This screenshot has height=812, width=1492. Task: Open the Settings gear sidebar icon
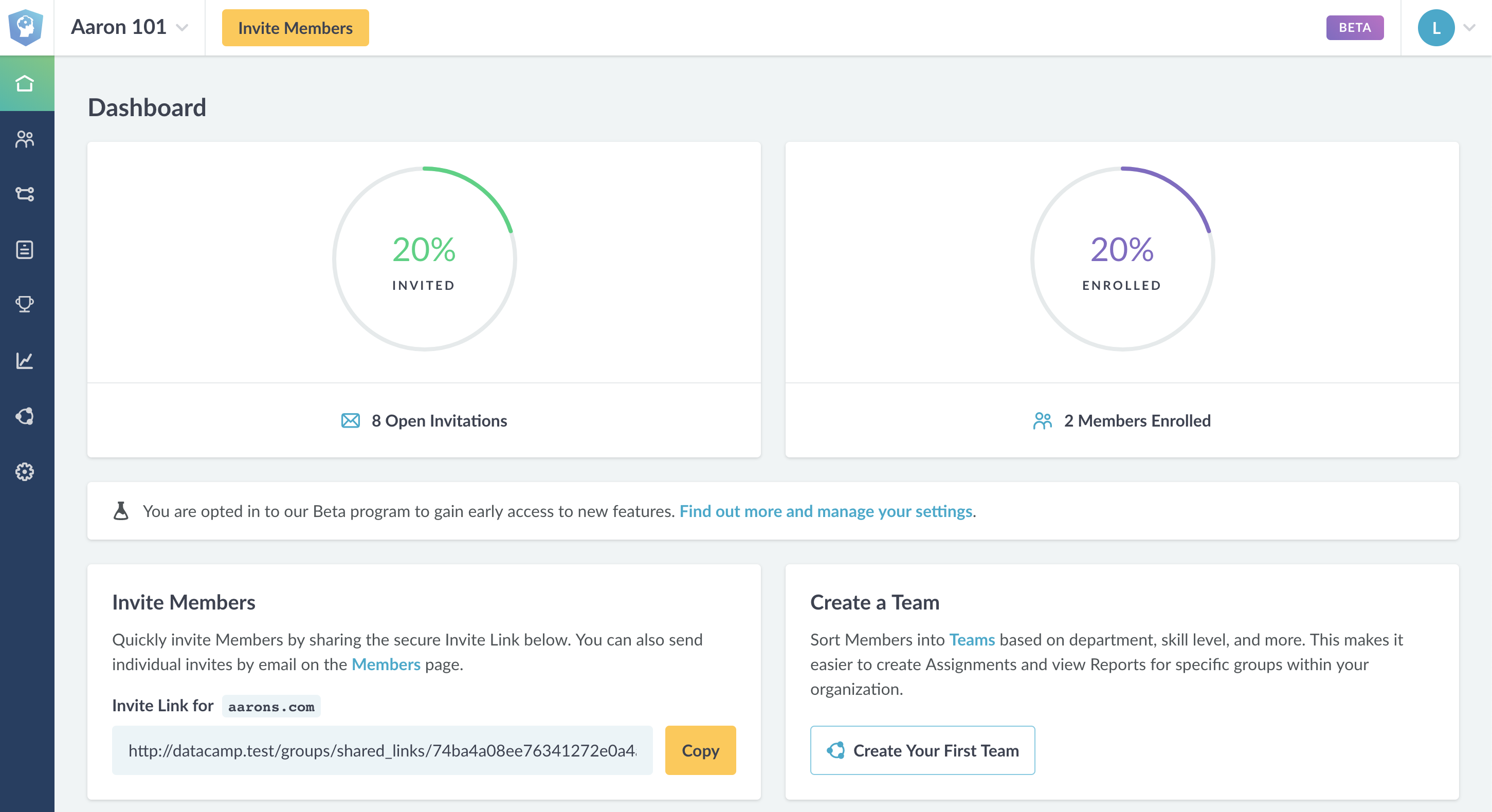click(25, 472)
